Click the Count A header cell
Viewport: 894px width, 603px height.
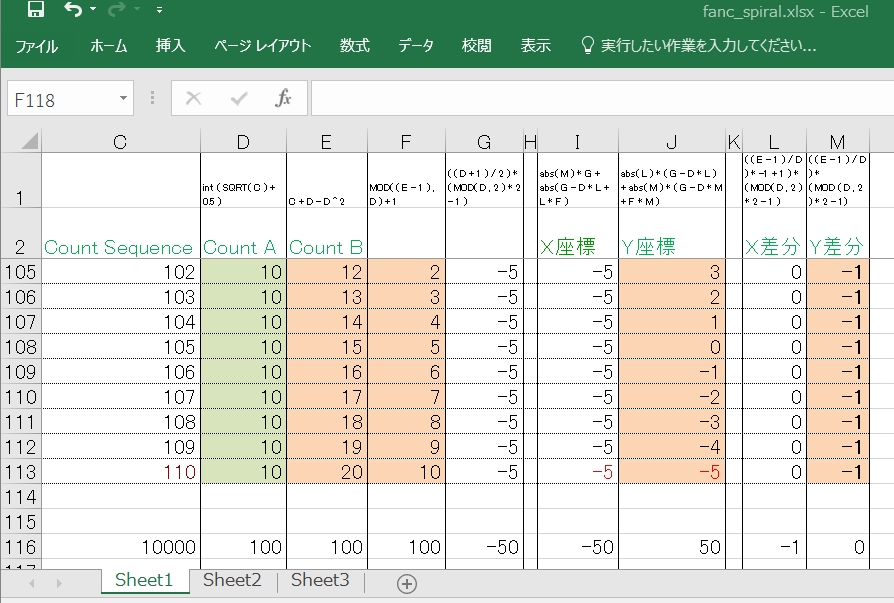pos(243,234)
